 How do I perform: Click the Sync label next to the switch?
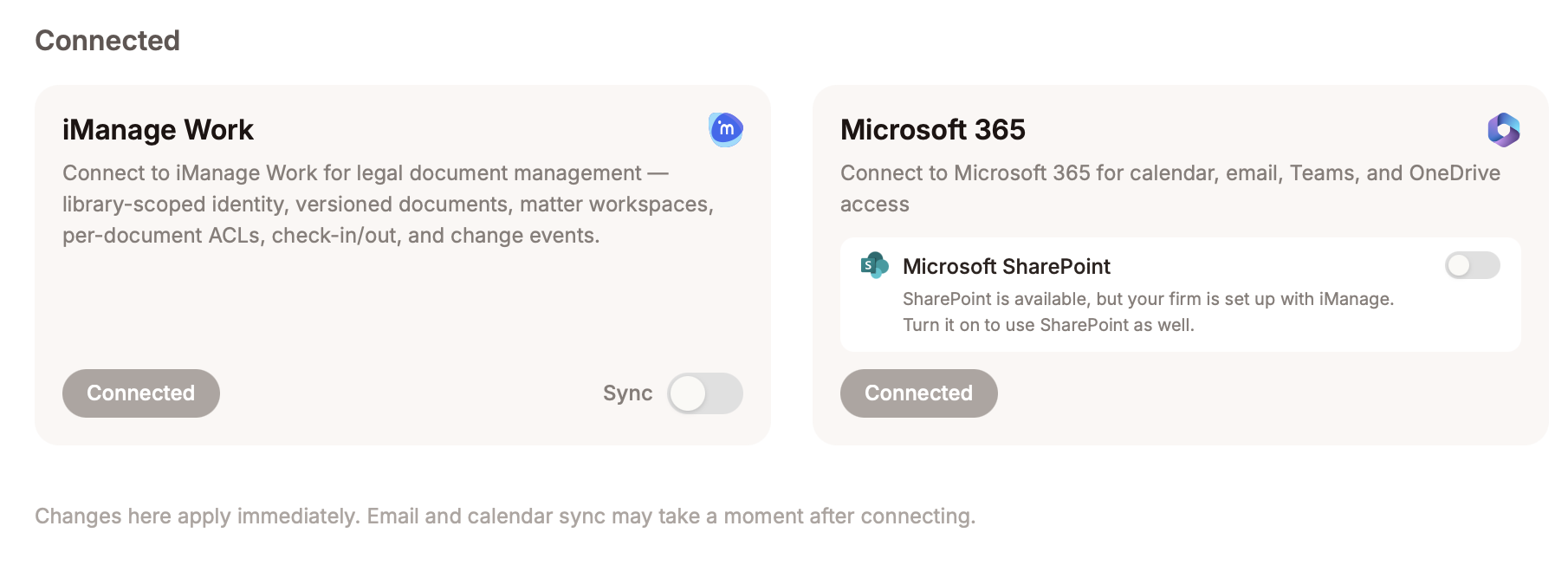[x=628, y=393]
